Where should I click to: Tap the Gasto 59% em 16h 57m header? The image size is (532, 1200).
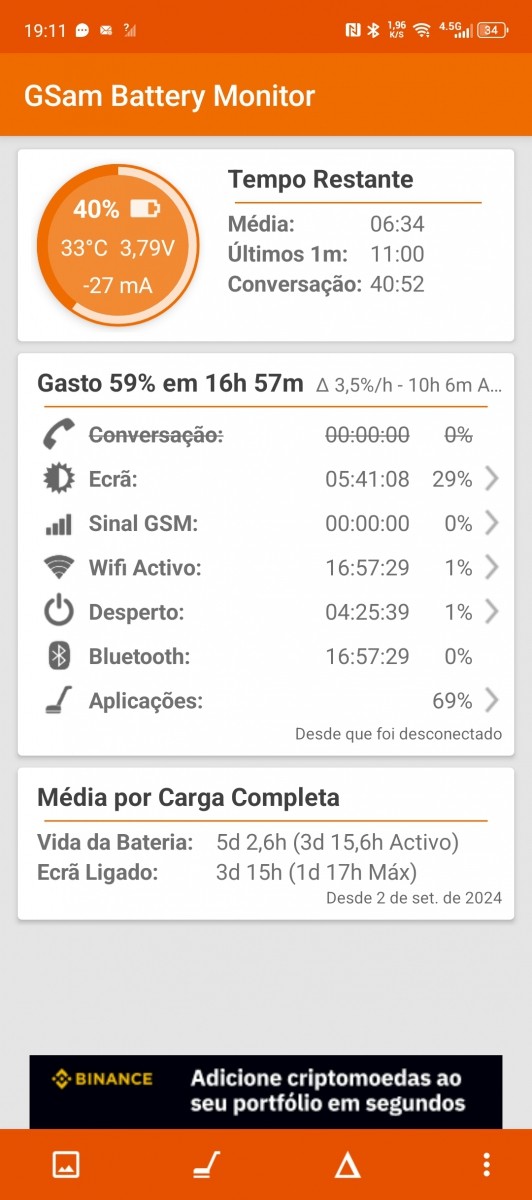(170, 383)
